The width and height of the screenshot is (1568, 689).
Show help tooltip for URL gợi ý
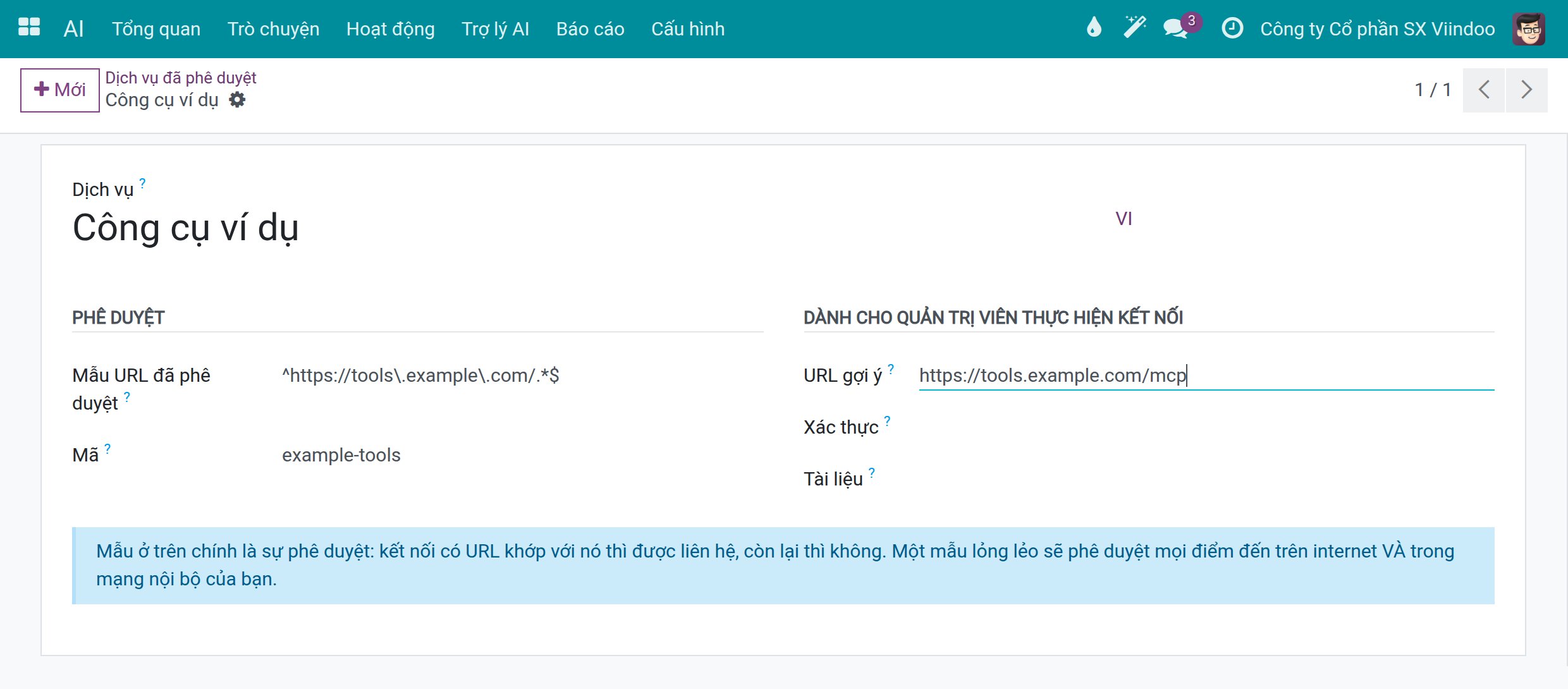coord(891,369)
